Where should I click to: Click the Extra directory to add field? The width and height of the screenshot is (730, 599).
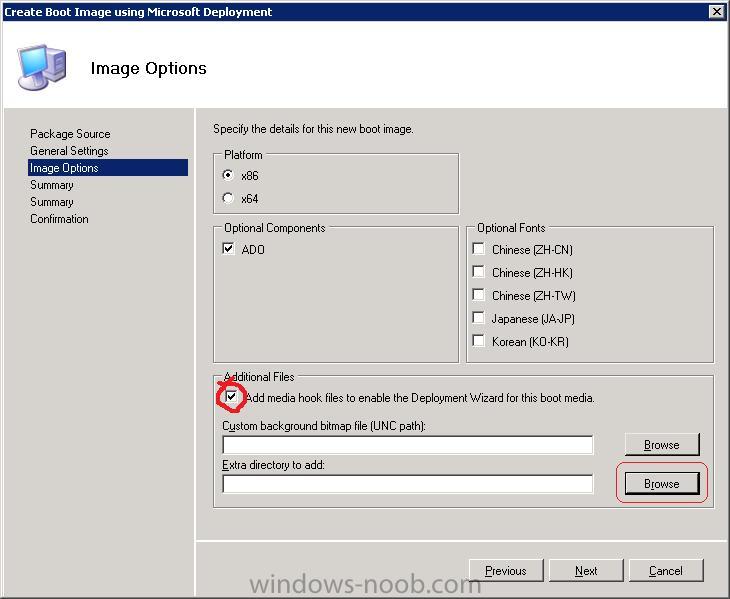pyautogui.click(x=408, y=484)
